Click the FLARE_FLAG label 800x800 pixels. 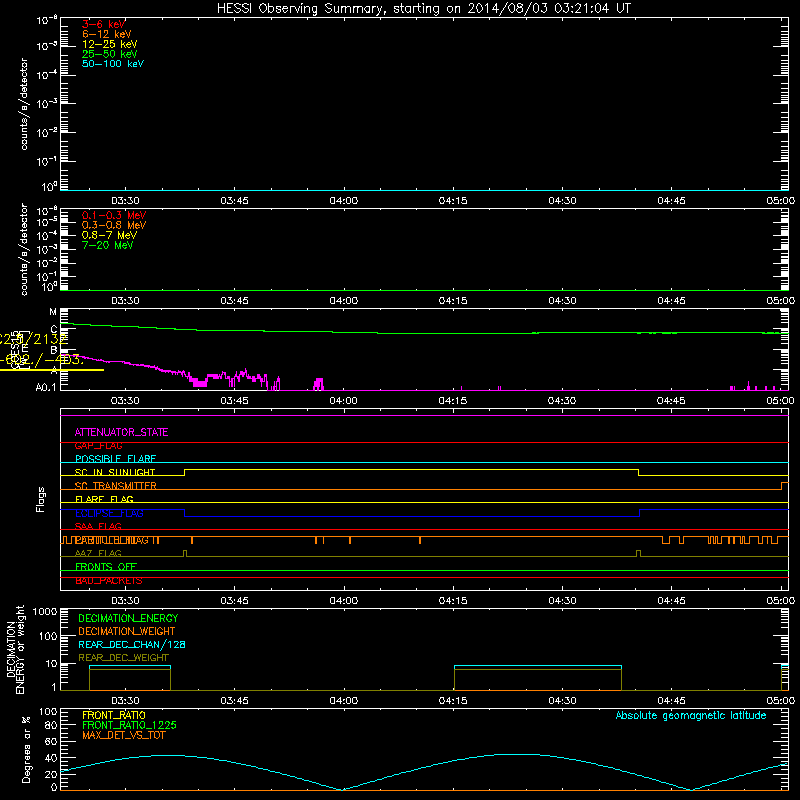click(x=104, y=499)
